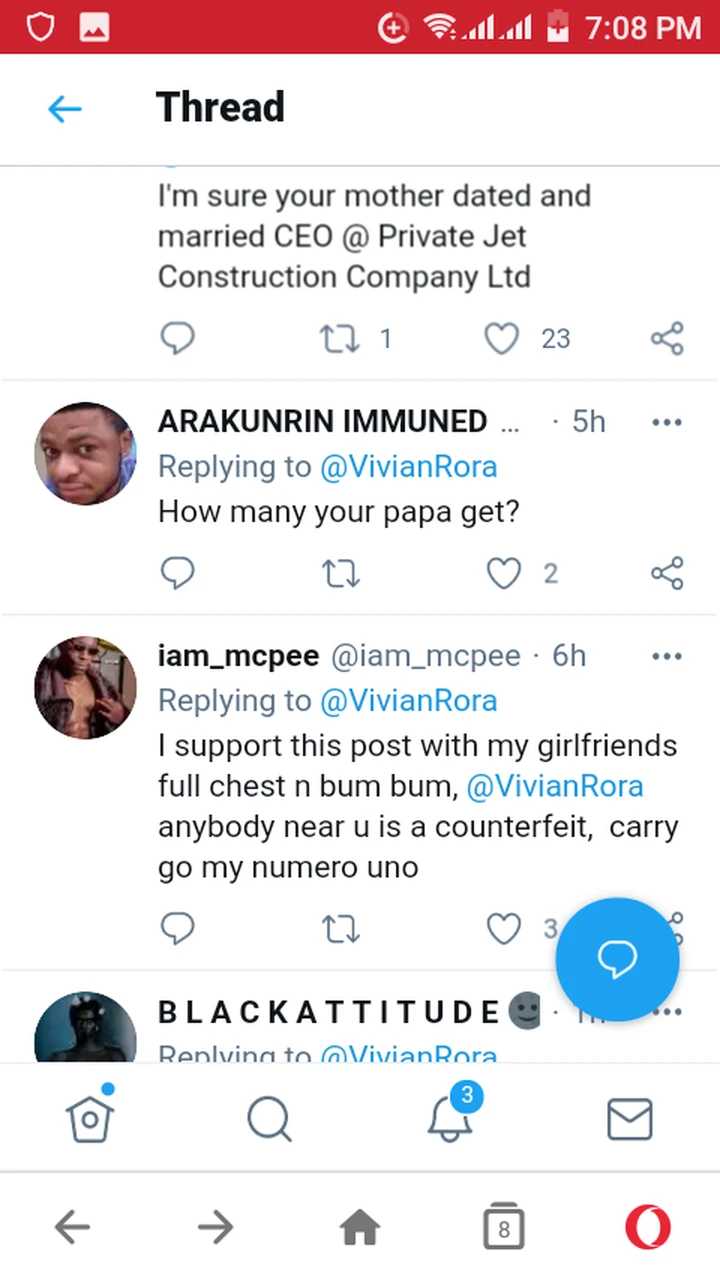Open ARAKUNRIN IMMUNED's profile picture
The width and height of the screenshot is (720, 1281).
click(85, 453)
